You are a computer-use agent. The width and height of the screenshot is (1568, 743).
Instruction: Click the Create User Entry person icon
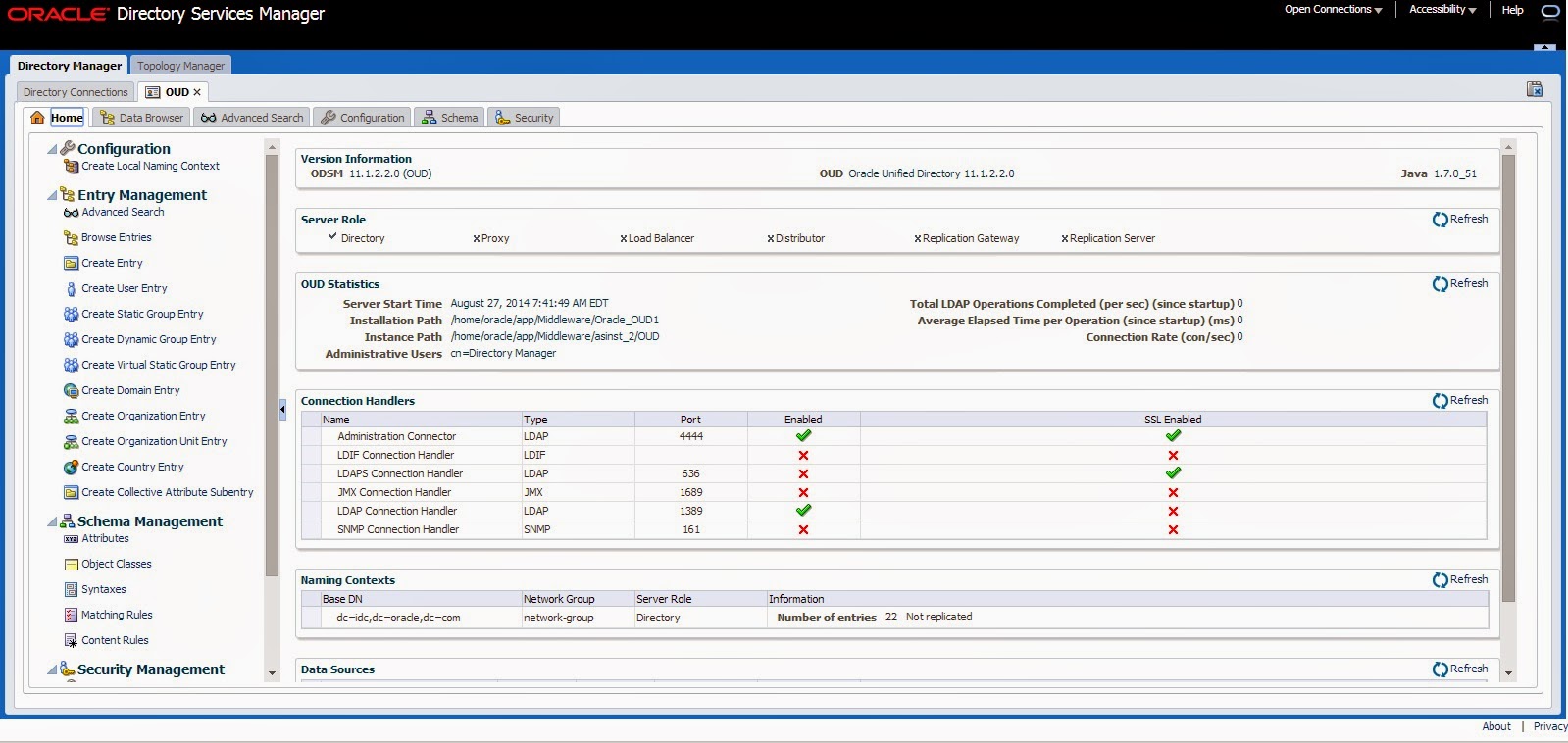pyautogui.click(x=71, y=289)
